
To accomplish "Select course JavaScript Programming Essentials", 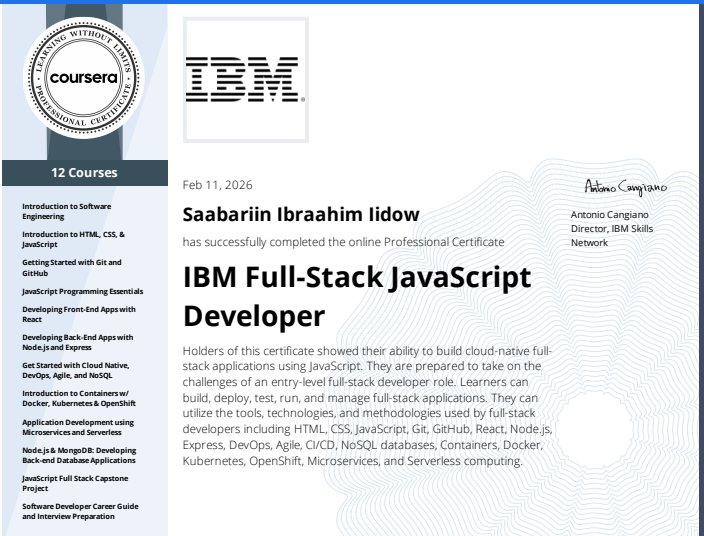I will coord(83,291).
